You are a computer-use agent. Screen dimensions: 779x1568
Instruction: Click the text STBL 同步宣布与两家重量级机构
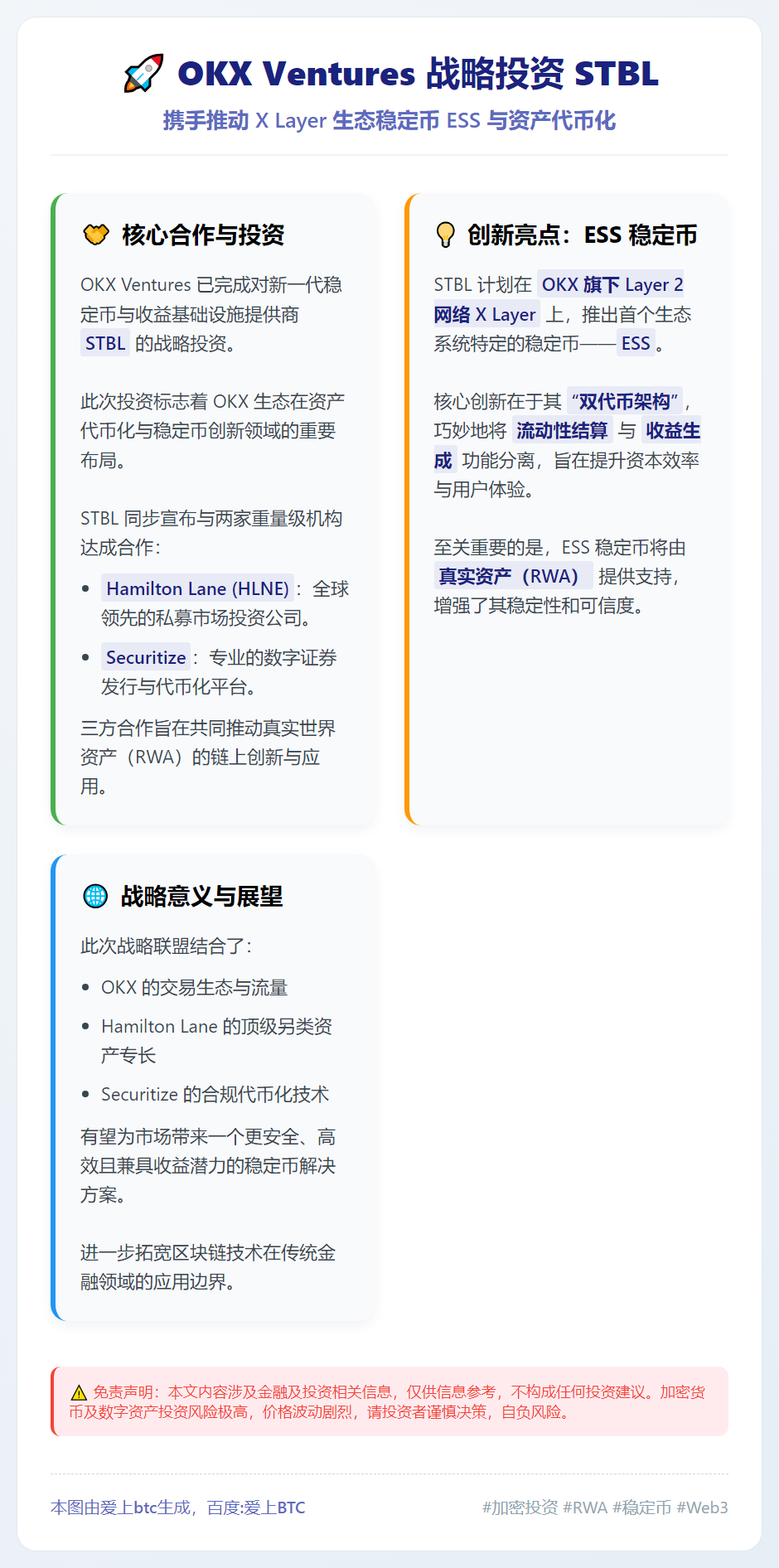[211, 533]
